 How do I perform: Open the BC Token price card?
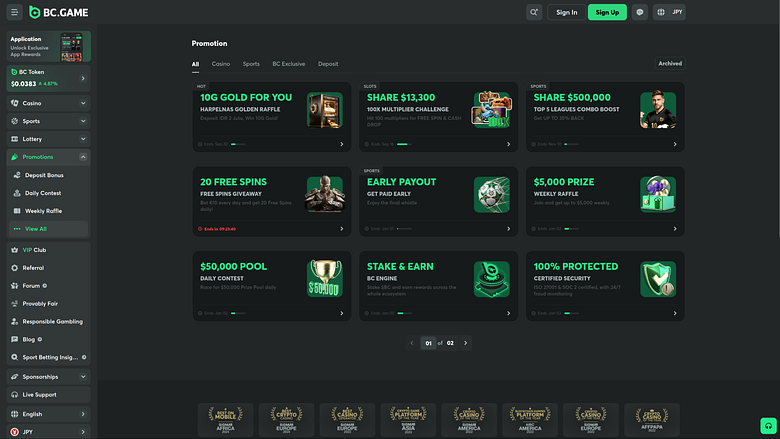[x=48, y=78]
